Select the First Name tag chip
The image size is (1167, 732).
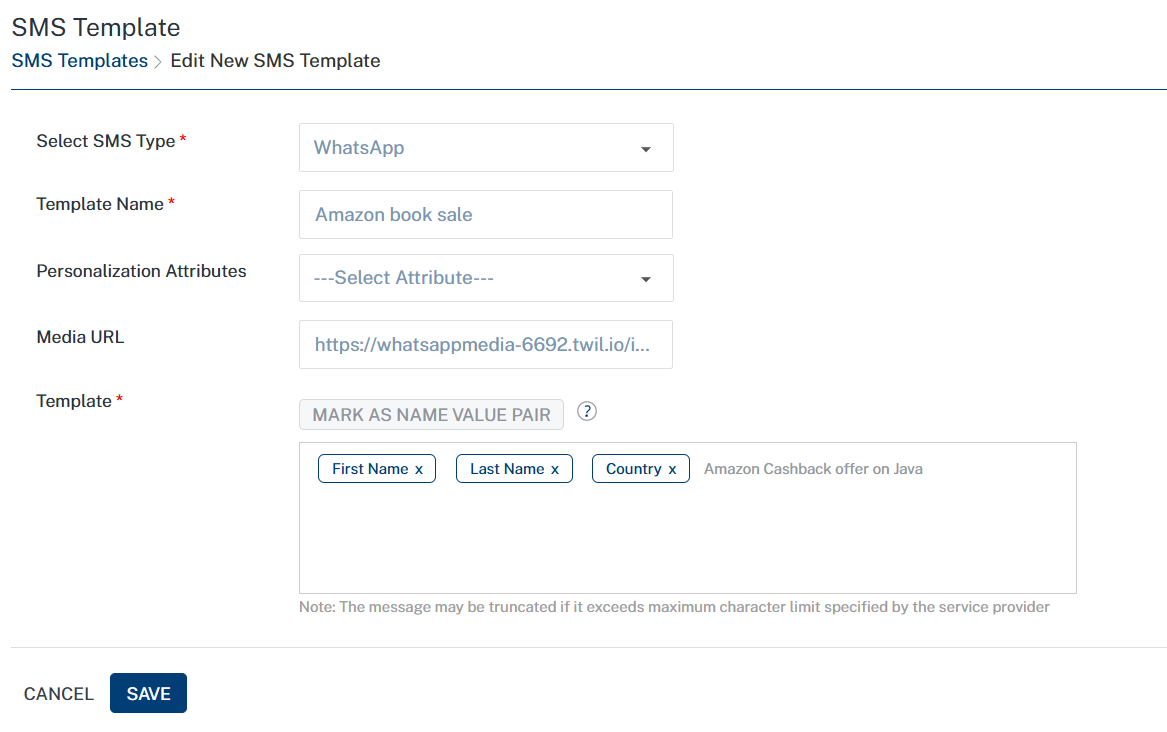pyautogui.click(x=369, y=469)
